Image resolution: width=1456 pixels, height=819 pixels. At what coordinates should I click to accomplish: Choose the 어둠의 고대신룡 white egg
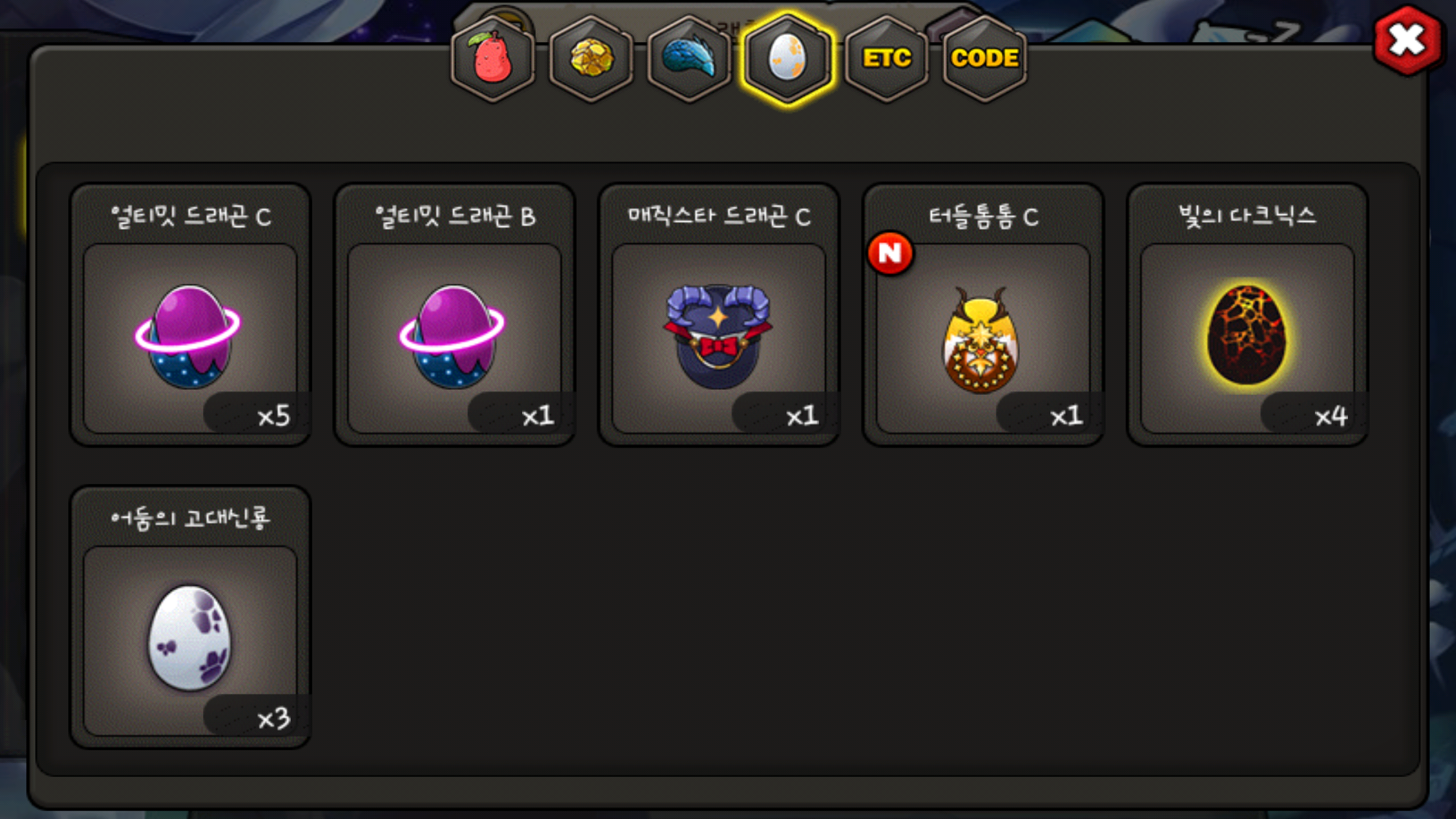(x=190, y=640)
